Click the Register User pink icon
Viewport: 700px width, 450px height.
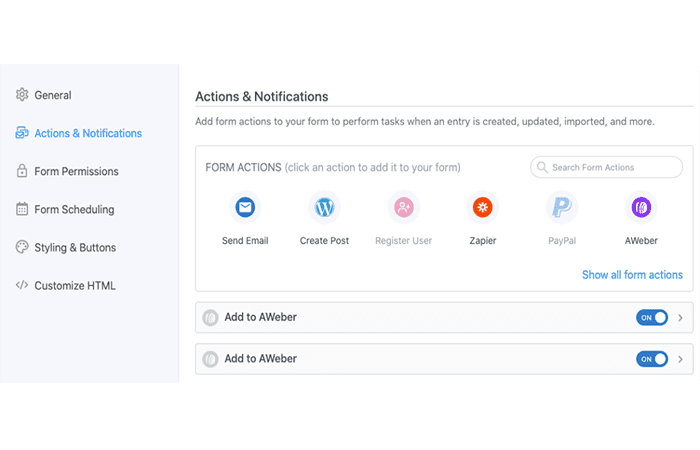coord(404,207)
